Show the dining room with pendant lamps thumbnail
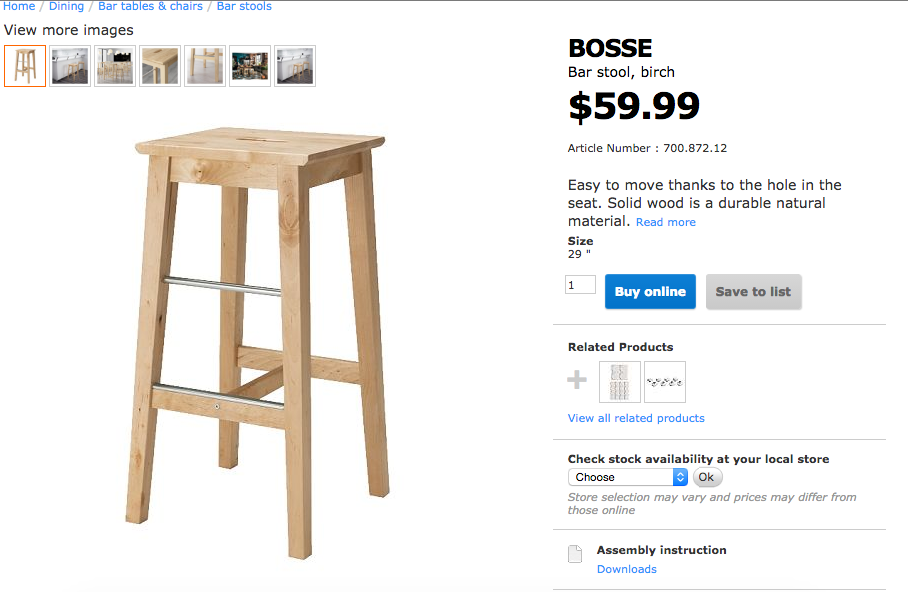 [x=115, y=66]
